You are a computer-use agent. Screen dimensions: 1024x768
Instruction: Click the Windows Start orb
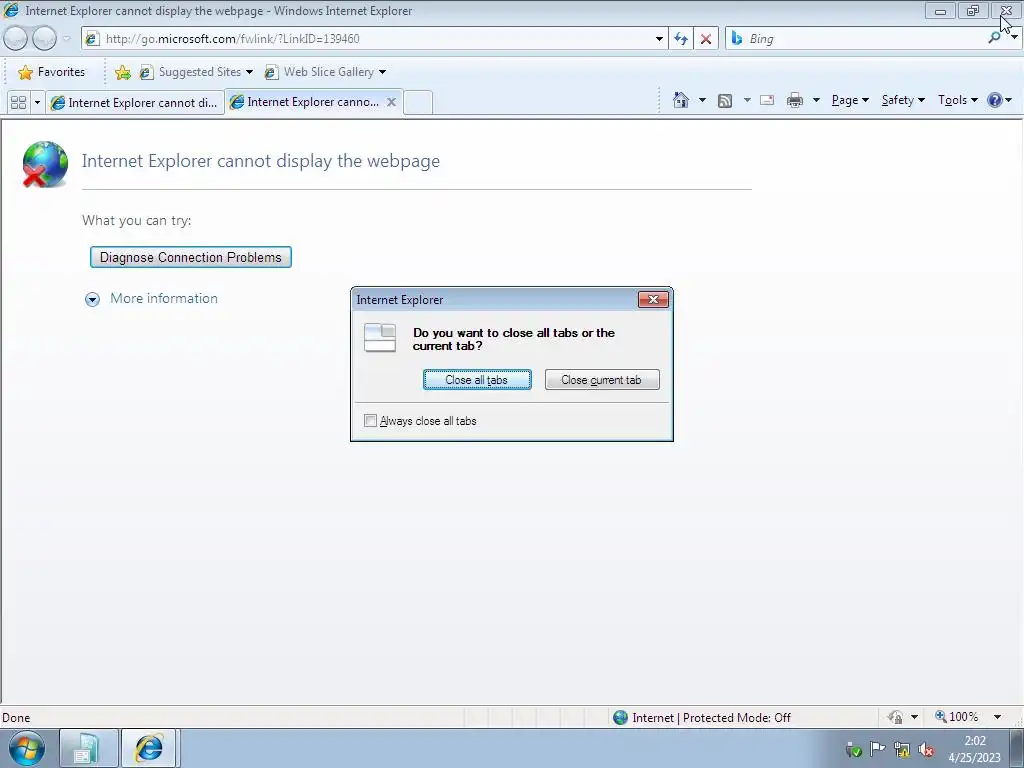coord(27,748)
